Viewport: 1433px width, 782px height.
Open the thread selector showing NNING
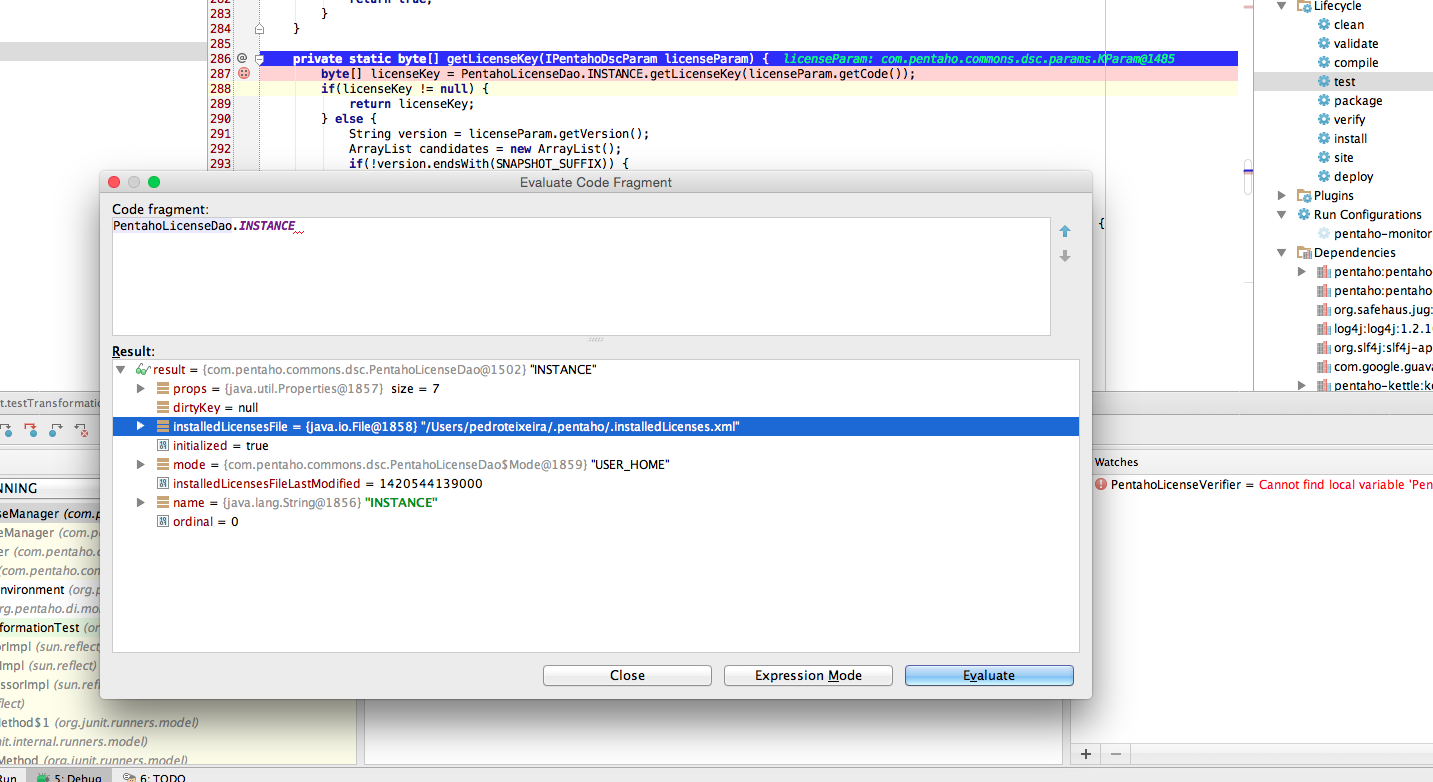coord(50,489)
